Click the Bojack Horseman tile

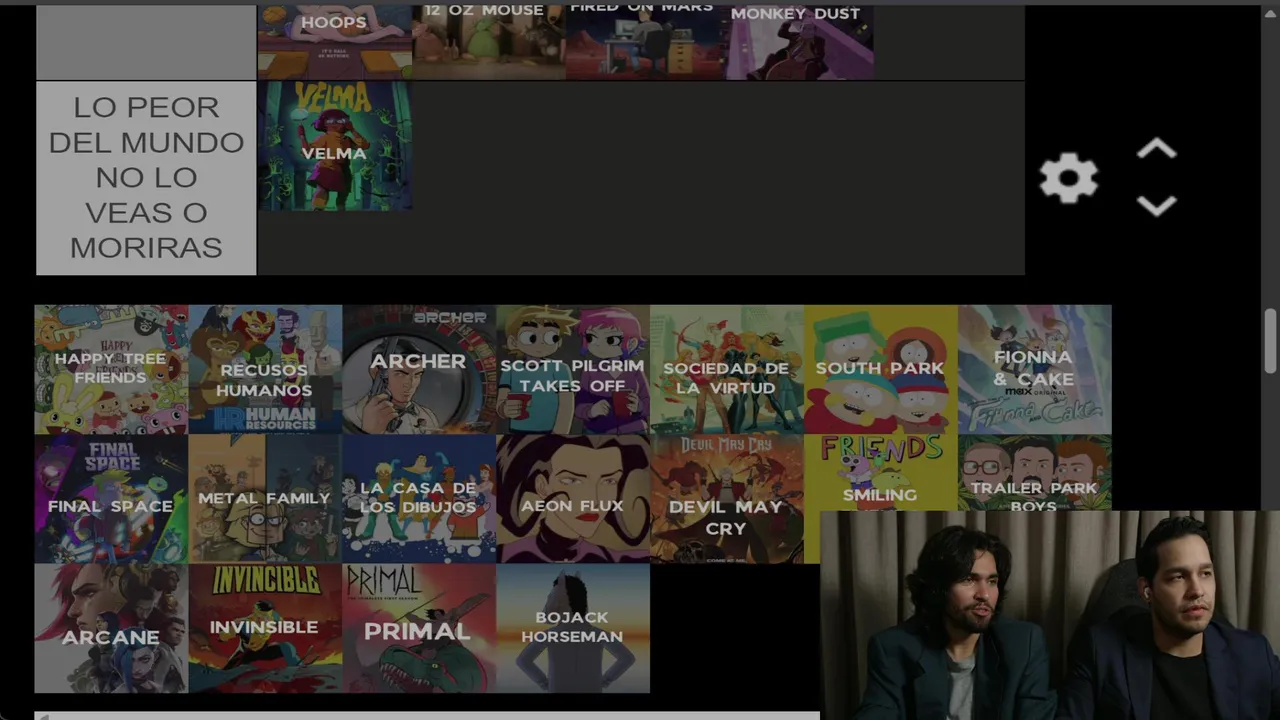tap(573, 628)
